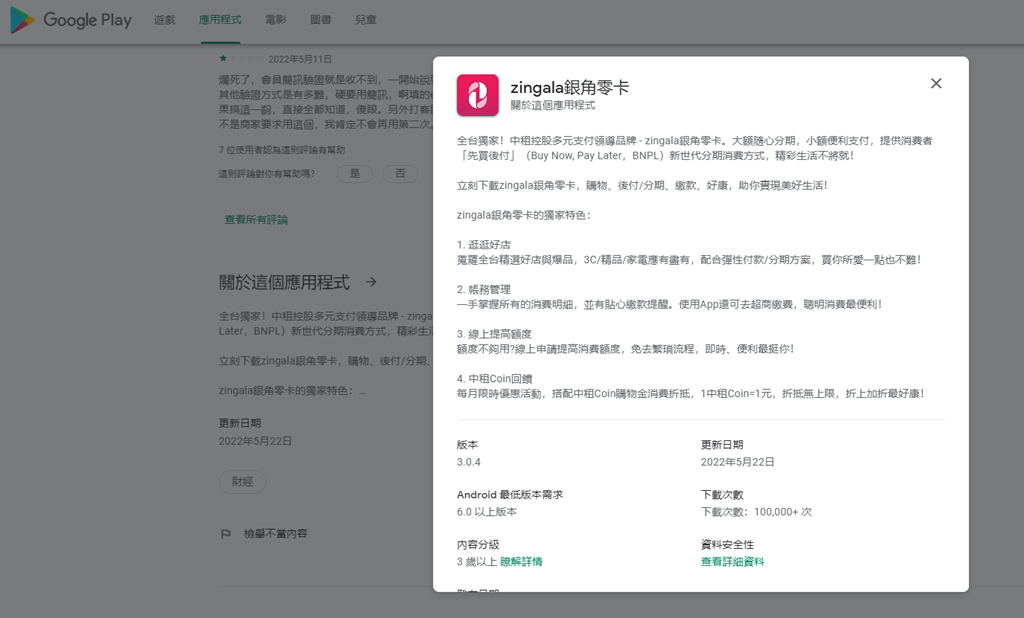Click the 6.0 以上版本 Android requirement
Screen dimensions: 1024x618
[x=487, y=512]
